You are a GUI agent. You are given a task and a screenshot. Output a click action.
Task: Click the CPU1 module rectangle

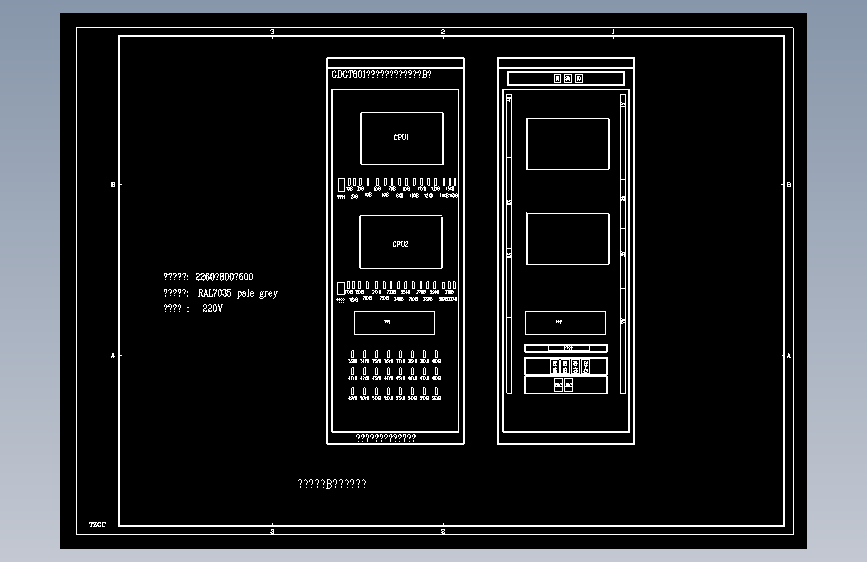click(x=402, y=138)
